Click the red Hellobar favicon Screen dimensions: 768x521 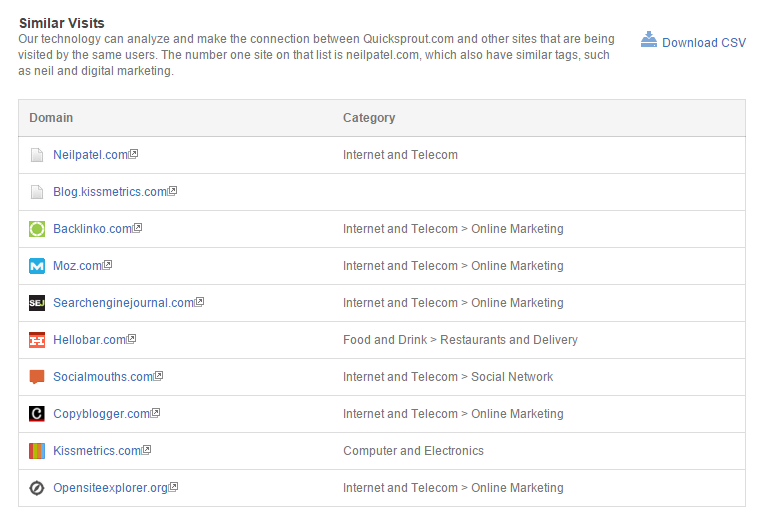click(37, 340)
